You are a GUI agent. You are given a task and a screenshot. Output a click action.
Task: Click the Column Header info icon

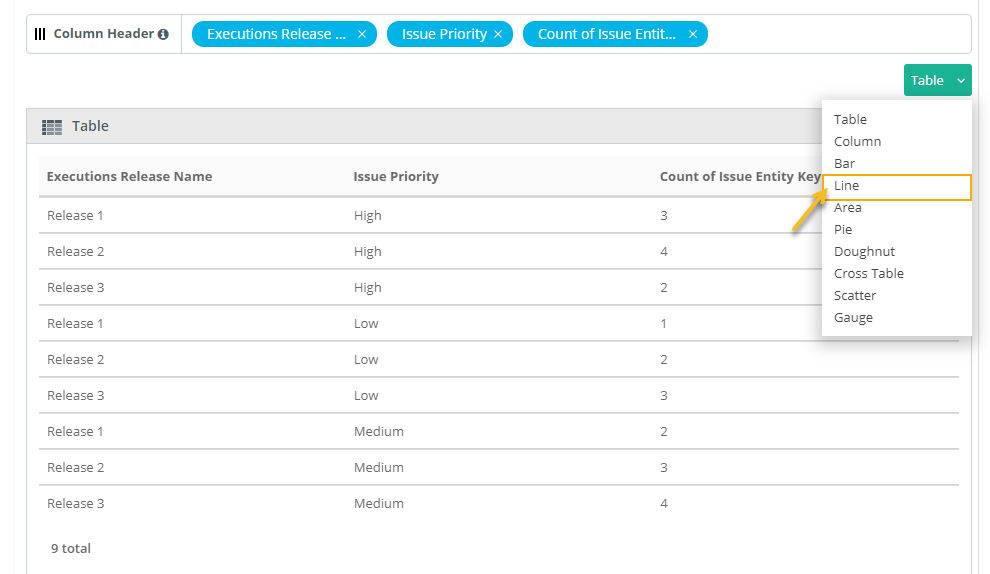163,34
